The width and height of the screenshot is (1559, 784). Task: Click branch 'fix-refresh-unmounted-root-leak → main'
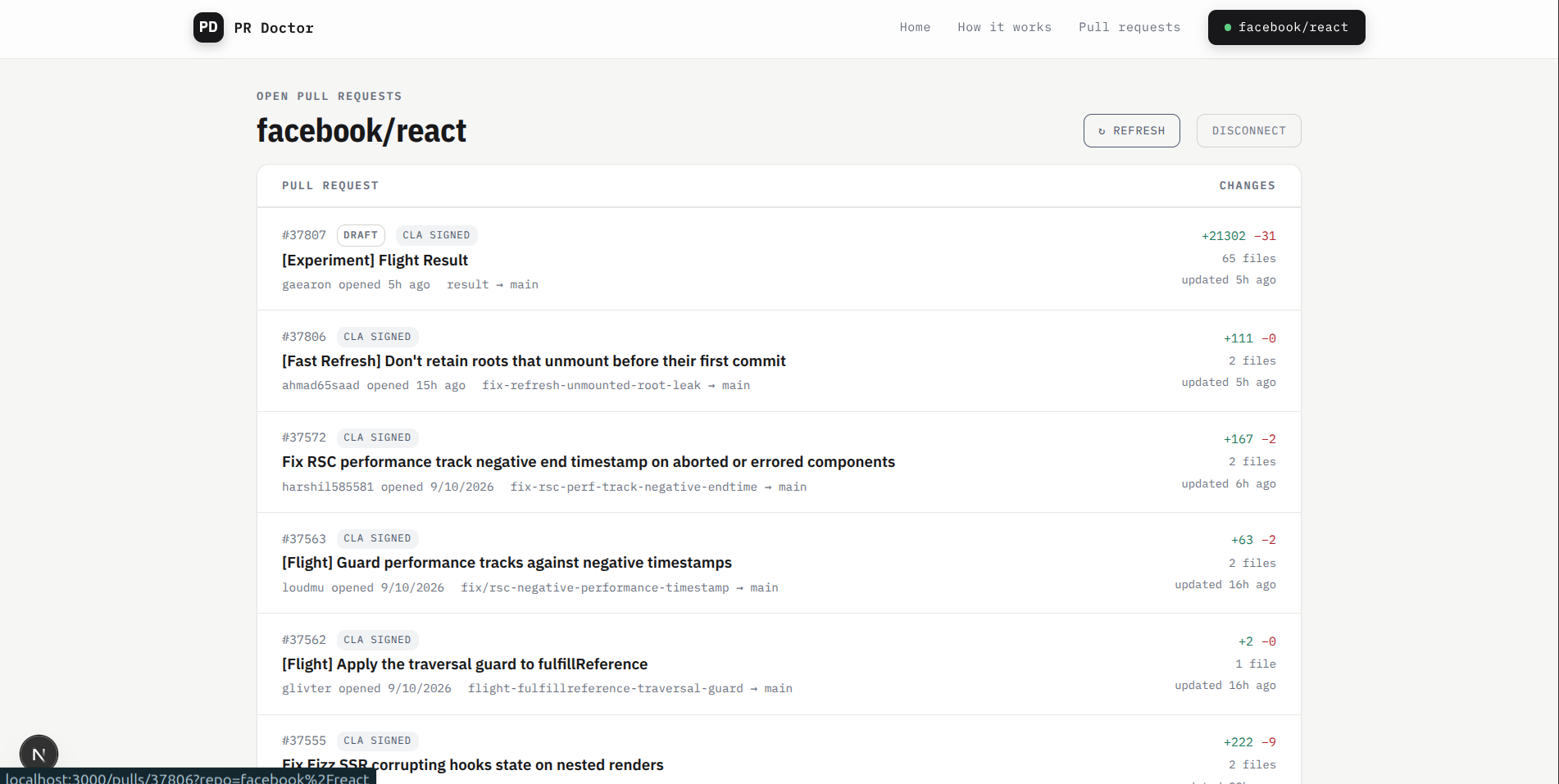tap(616, 385)
